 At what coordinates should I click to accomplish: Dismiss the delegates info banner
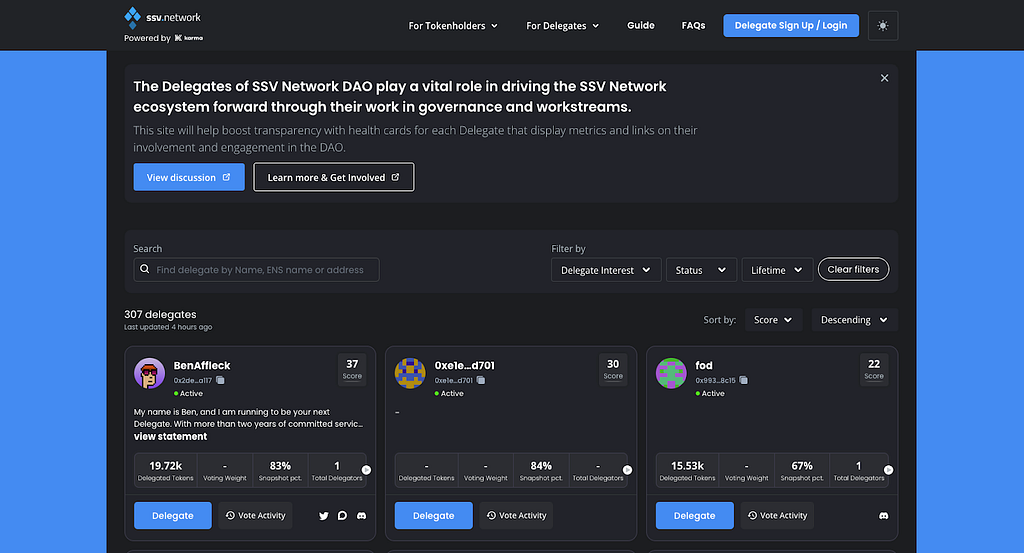pyautogui.click(x=884, y=78)
